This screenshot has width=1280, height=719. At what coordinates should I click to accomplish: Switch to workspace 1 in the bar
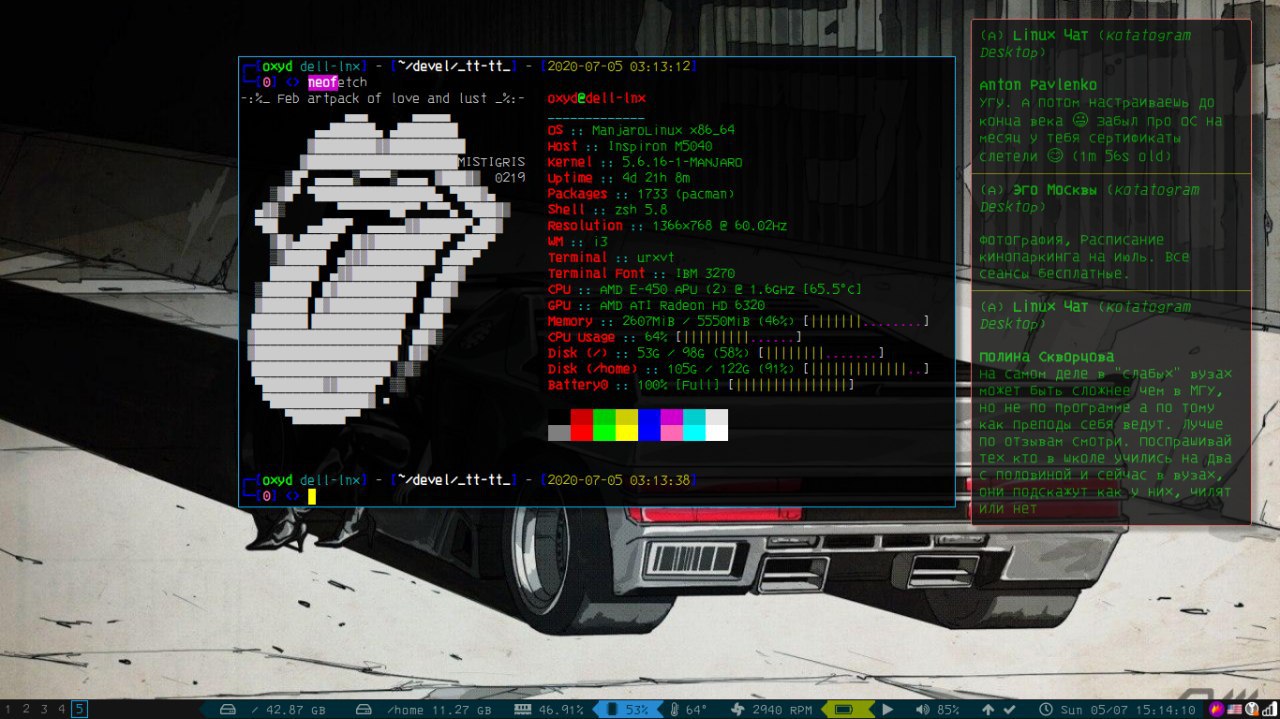(x=8, y=709)
